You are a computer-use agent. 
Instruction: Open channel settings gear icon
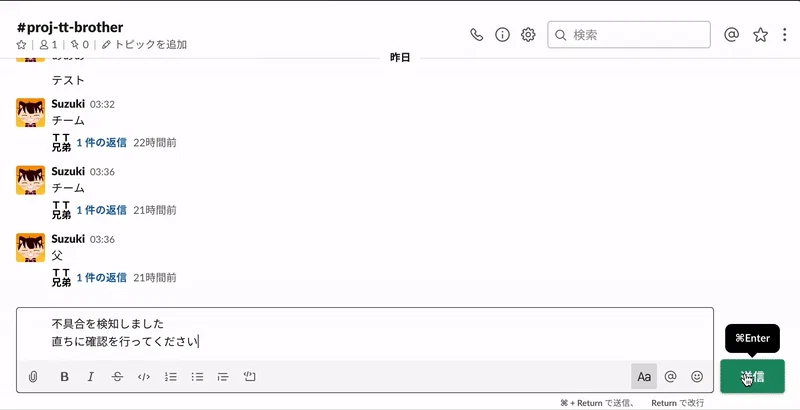528,35
